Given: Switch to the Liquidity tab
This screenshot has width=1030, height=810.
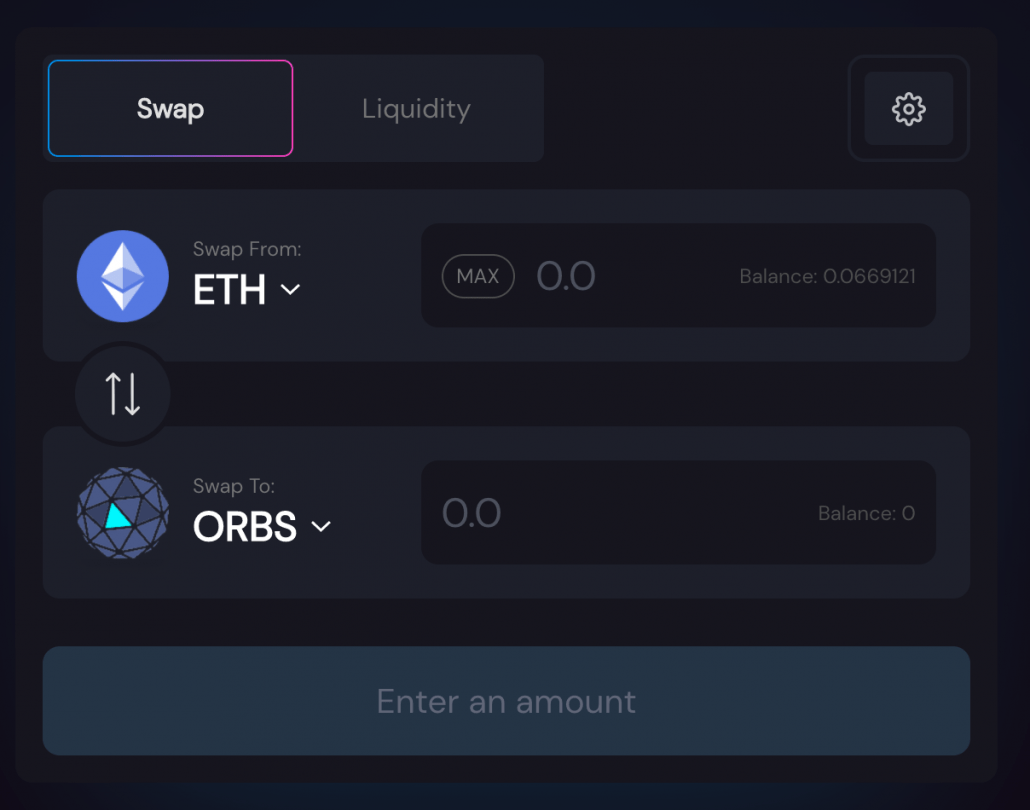Looking at the screenshot, I should tap(416, 108).
